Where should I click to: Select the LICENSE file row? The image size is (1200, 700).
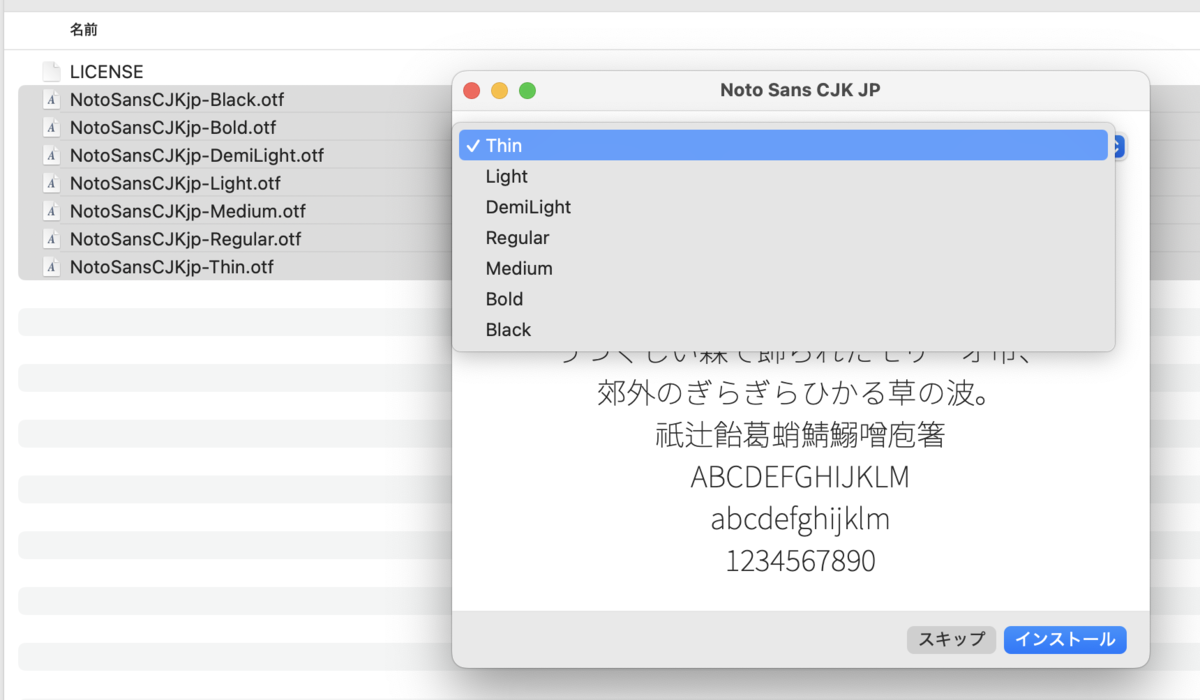[x=234, y=72]
